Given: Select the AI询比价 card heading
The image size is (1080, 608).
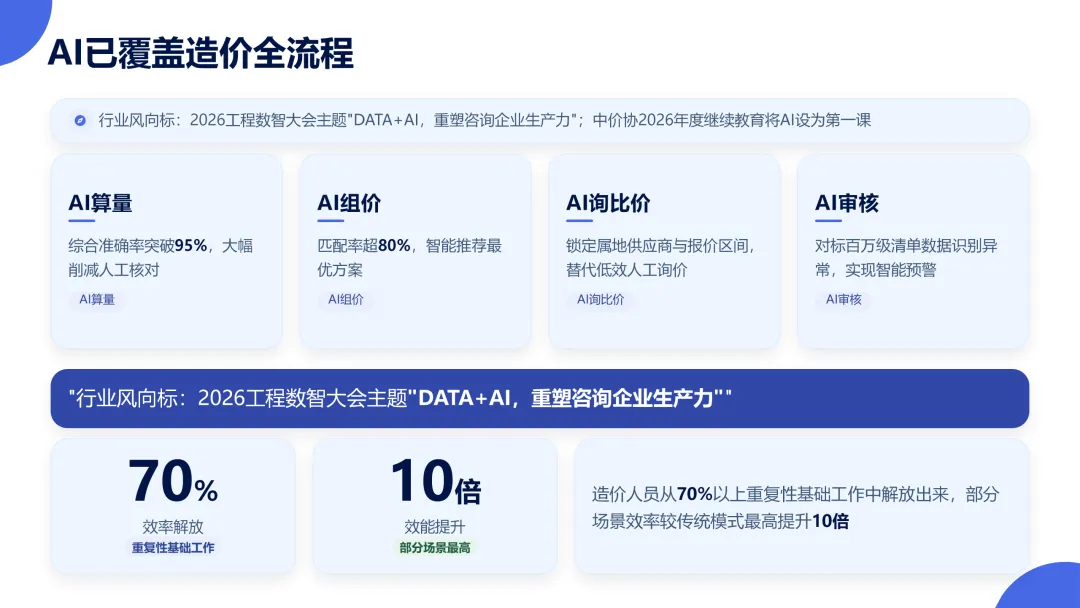Looking at the screenshot, I should [x=608, y=203].
